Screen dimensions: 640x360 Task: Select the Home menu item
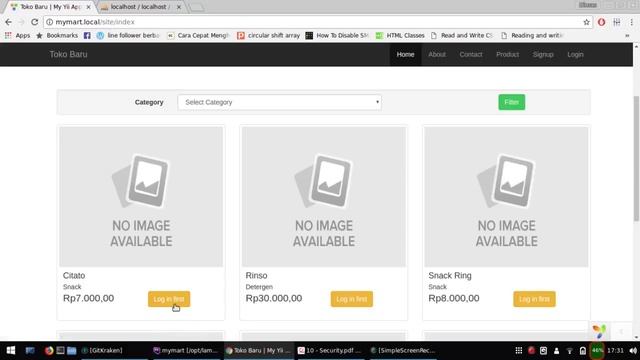coord(405,54)
